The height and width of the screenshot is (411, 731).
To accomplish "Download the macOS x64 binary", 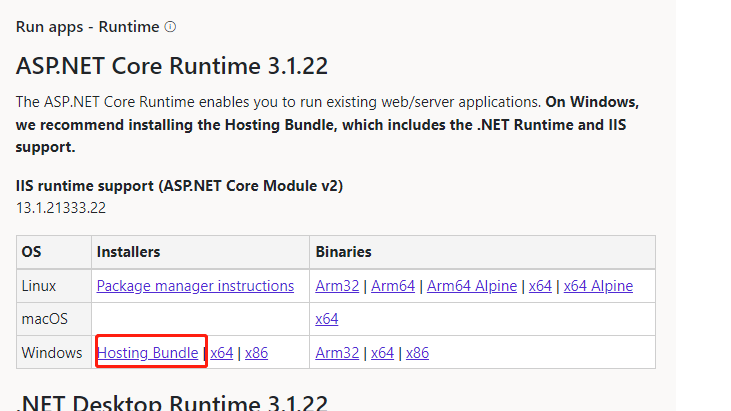I will pyautogui.click(x=327, y=319).
